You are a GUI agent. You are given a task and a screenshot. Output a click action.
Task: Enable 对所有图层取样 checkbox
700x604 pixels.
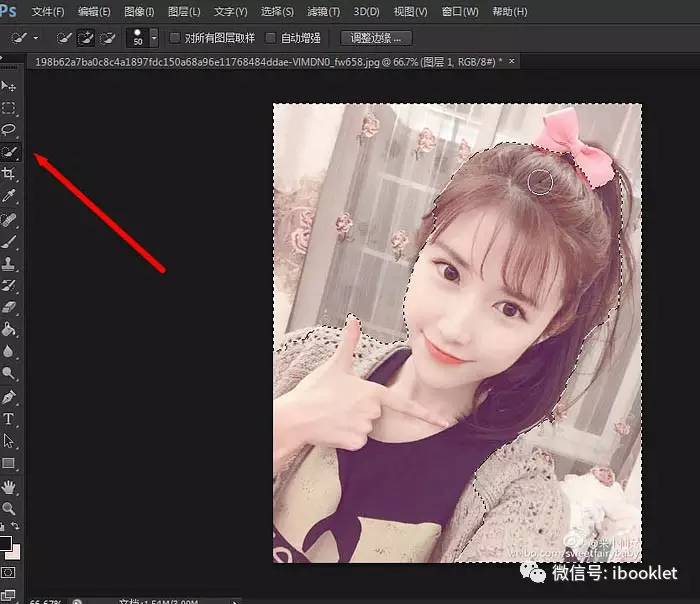(x=175, y=38)
